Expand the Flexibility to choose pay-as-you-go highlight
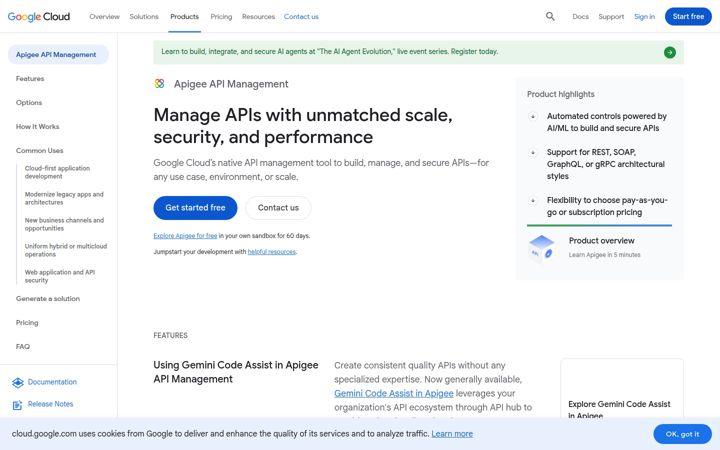This screenshot has height=450, width=720. click(533, 201)
